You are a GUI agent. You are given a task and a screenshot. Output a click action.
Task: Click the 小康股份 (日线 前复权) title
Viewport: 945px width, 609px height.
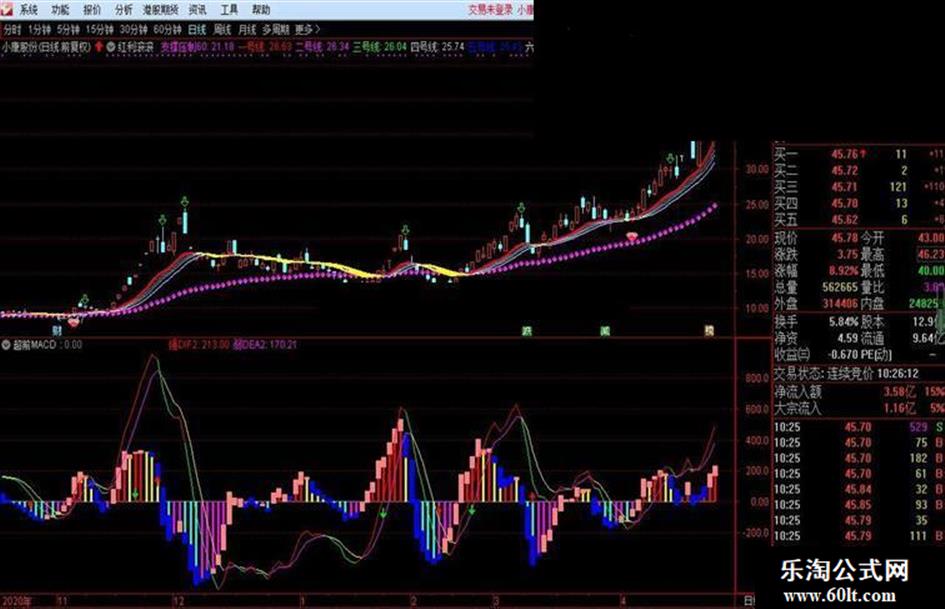coord(46,46)
